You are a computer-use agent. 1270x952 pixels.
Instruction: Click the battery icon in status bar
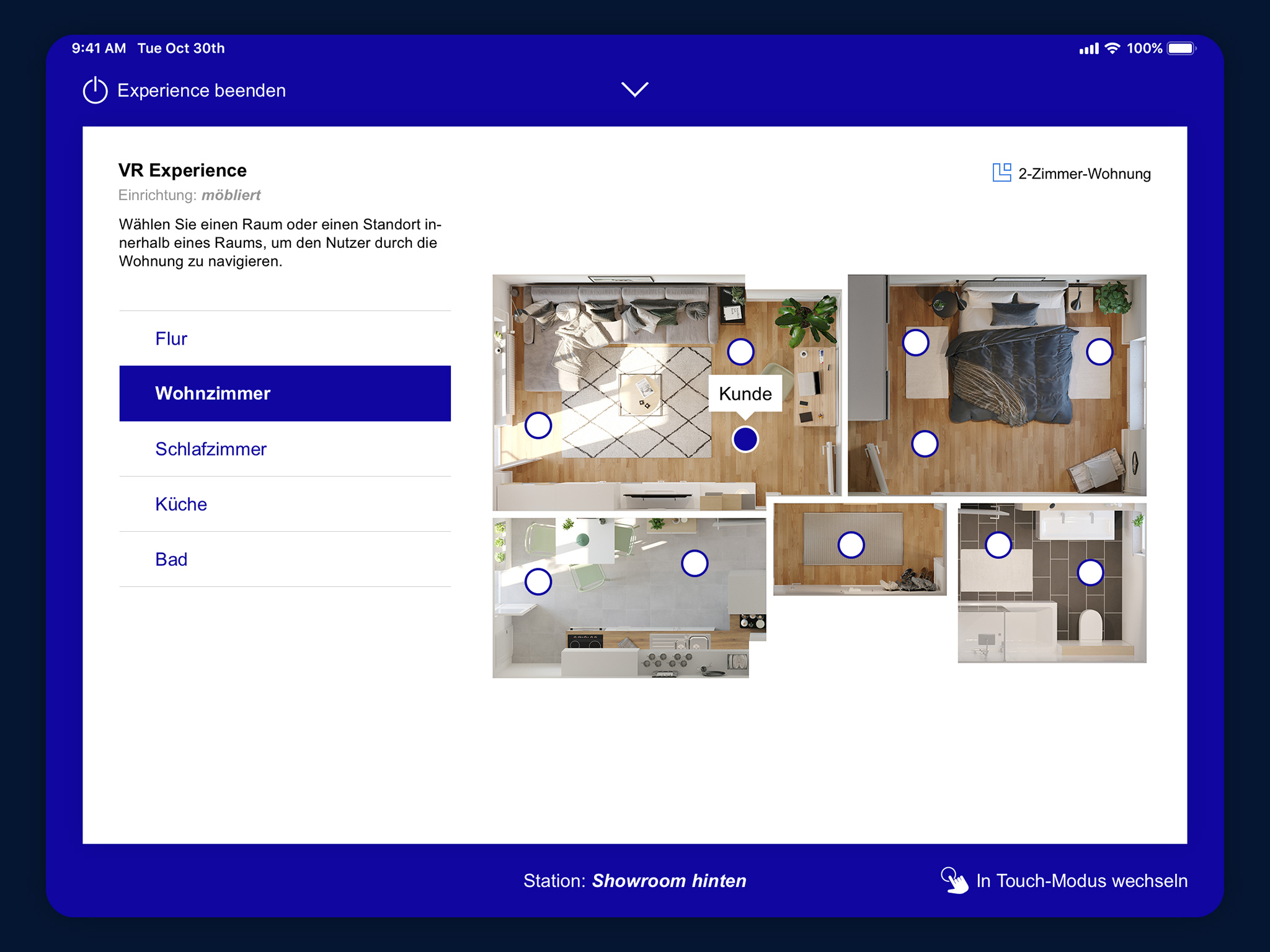1181,48
